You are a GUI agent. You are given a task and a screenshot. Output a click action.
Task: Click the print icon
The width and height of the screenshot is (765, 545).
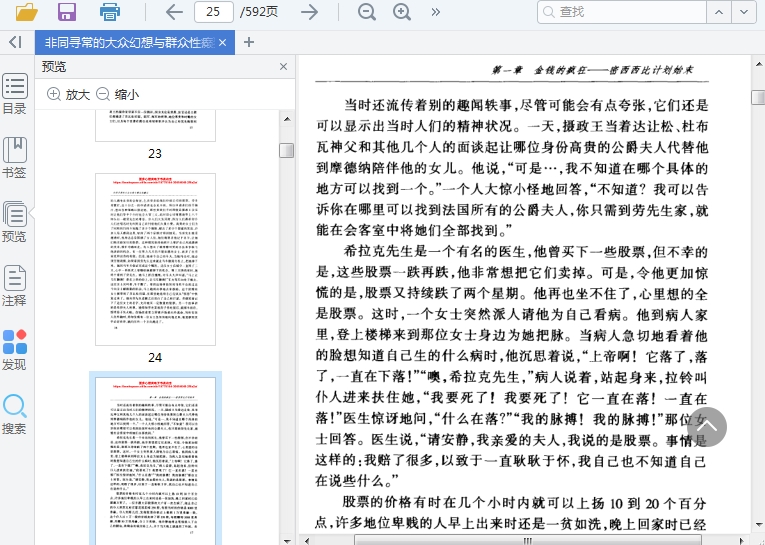pos(110,12)
